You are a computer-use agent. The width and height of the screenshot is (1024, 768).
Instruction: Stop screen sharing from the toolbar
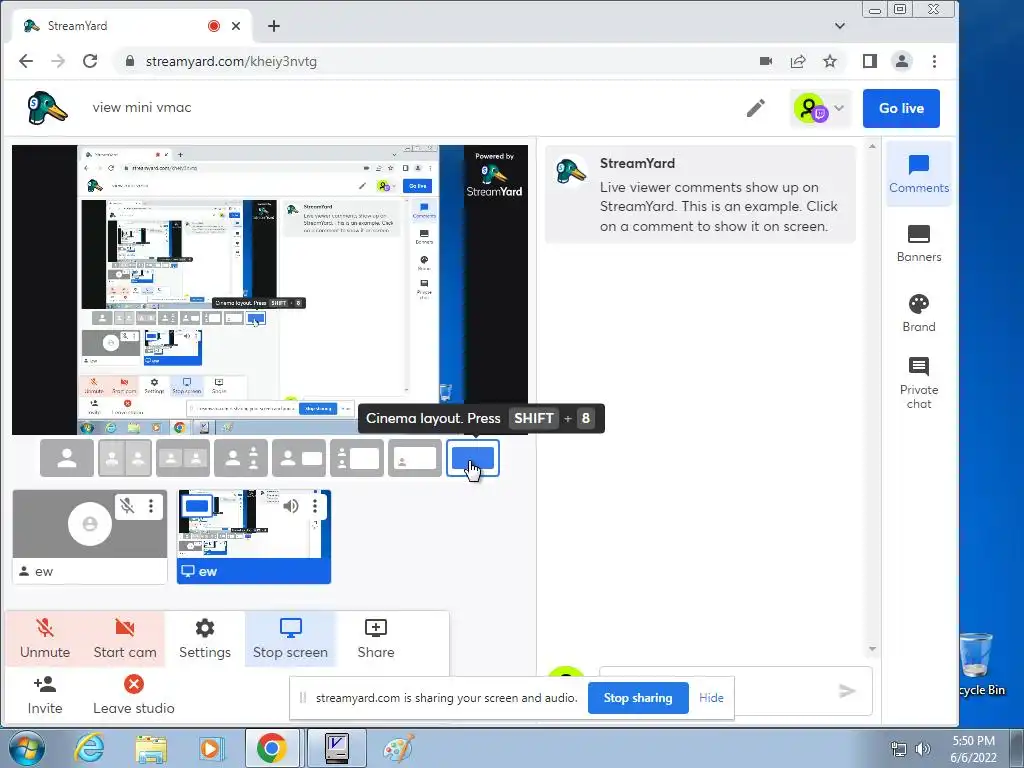(x=291, y=639)
